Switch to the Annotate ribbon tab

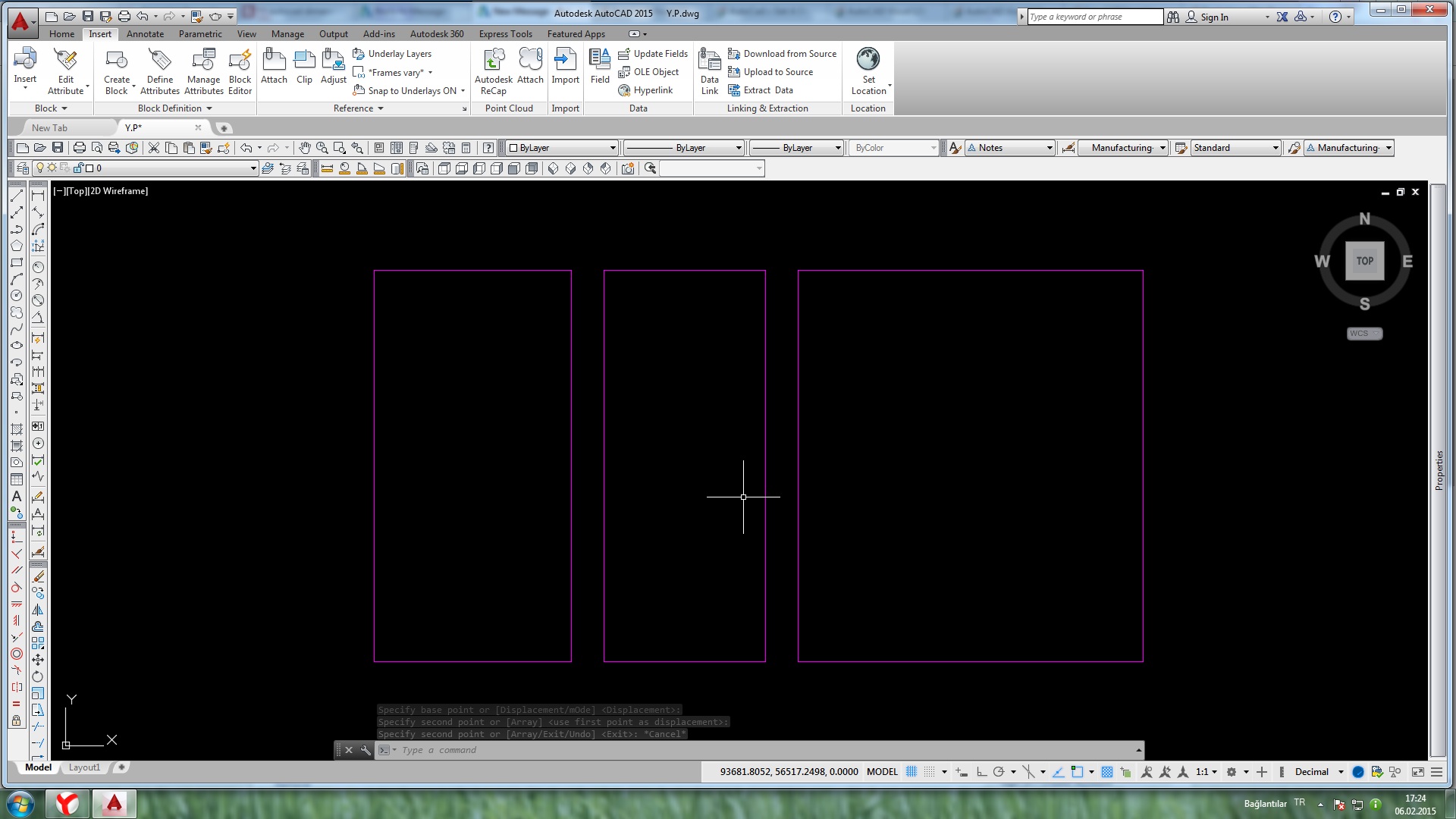click(x=145, y=34)
